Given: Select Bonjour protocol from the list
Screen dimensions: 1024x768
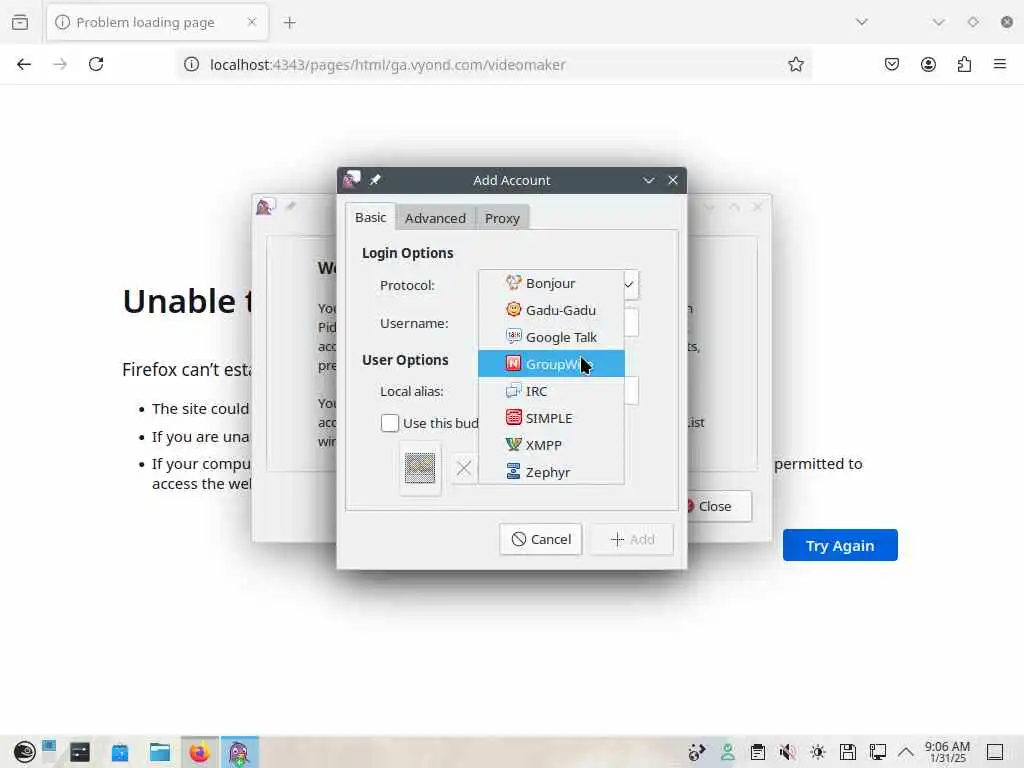Looking at the screenshot, I should (x=551, y=283).
